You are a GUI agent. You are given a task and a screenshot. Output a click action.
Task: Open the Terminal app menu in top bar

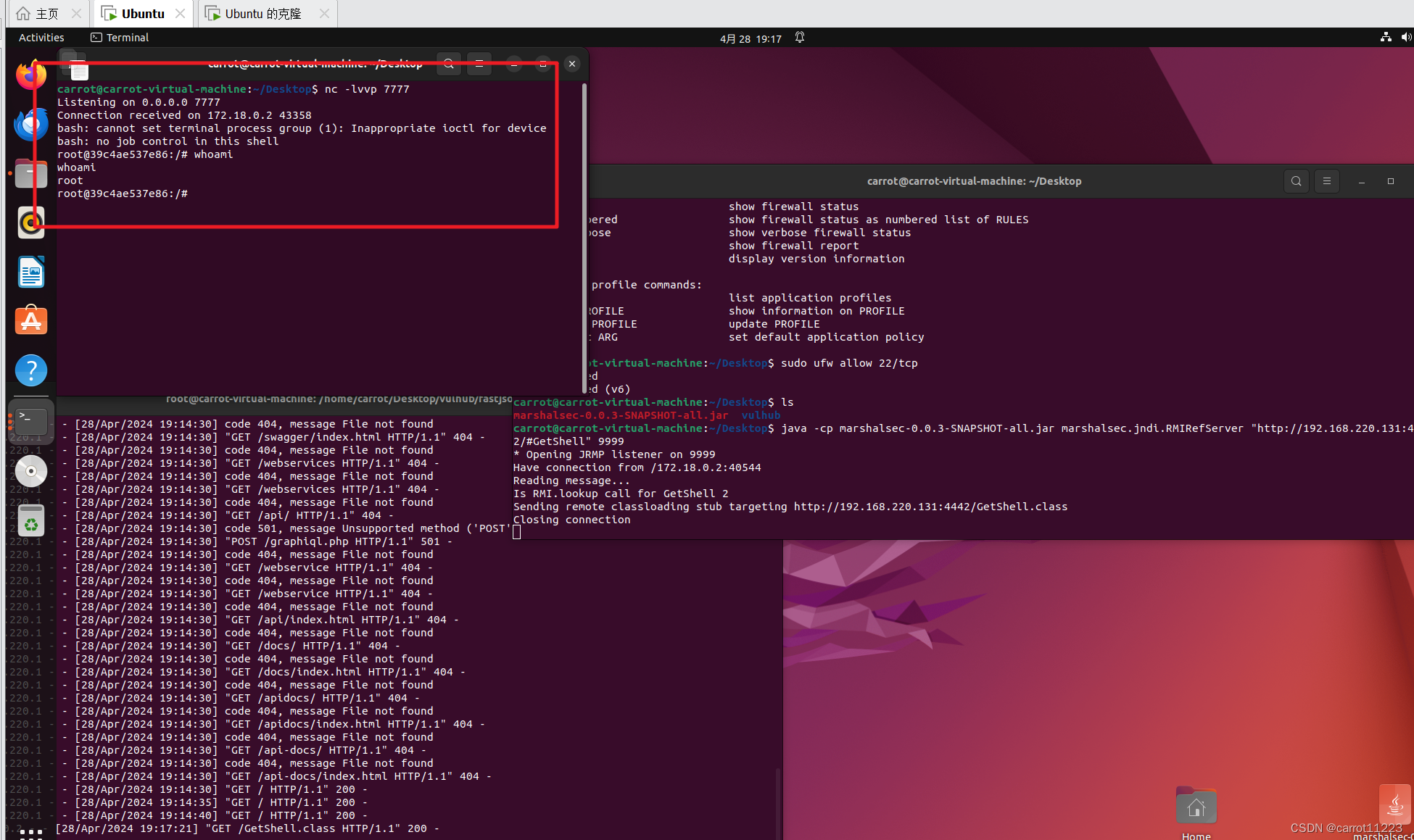point(120,38)
